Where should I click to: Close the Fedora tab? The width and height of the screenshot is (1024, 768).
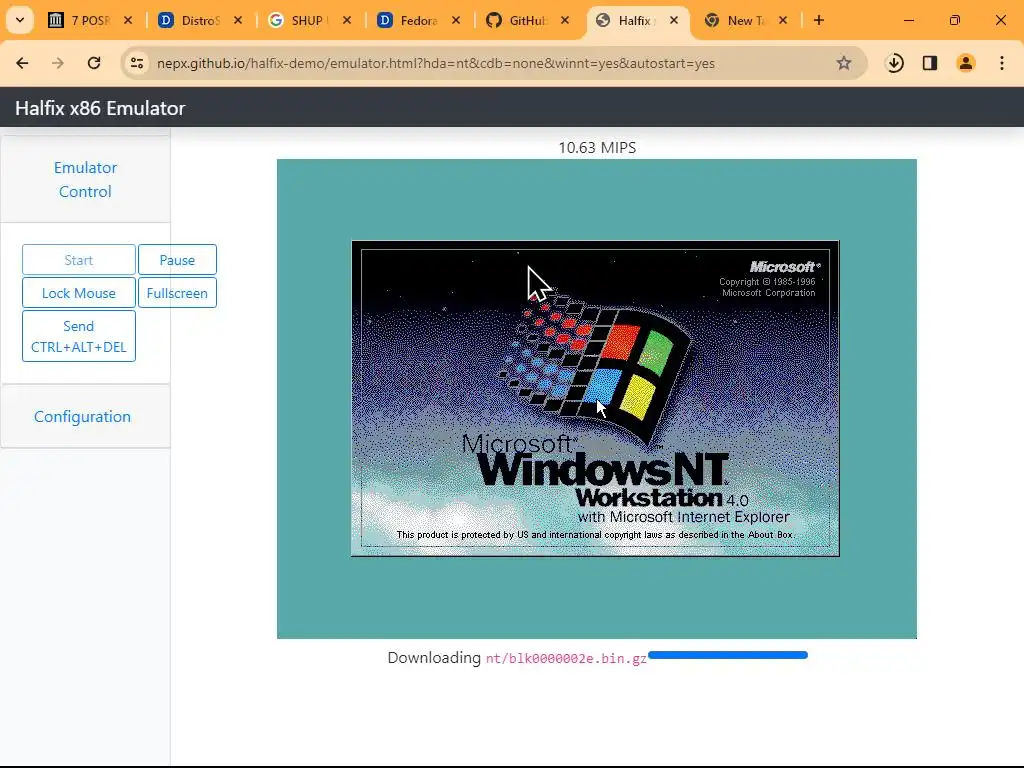456,20
